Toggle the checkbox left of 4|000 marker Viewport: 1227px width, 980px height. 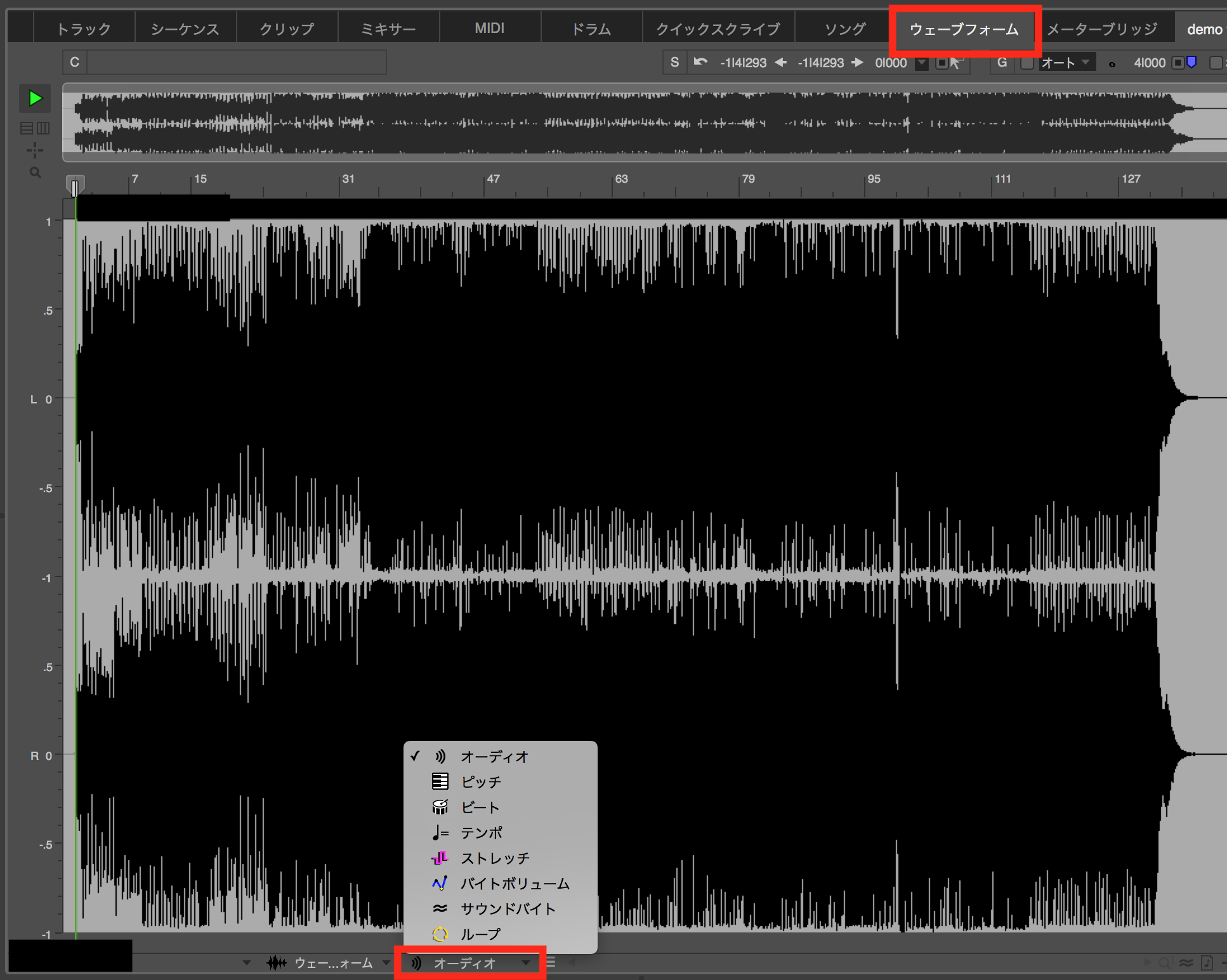[x=1178, y=63]
